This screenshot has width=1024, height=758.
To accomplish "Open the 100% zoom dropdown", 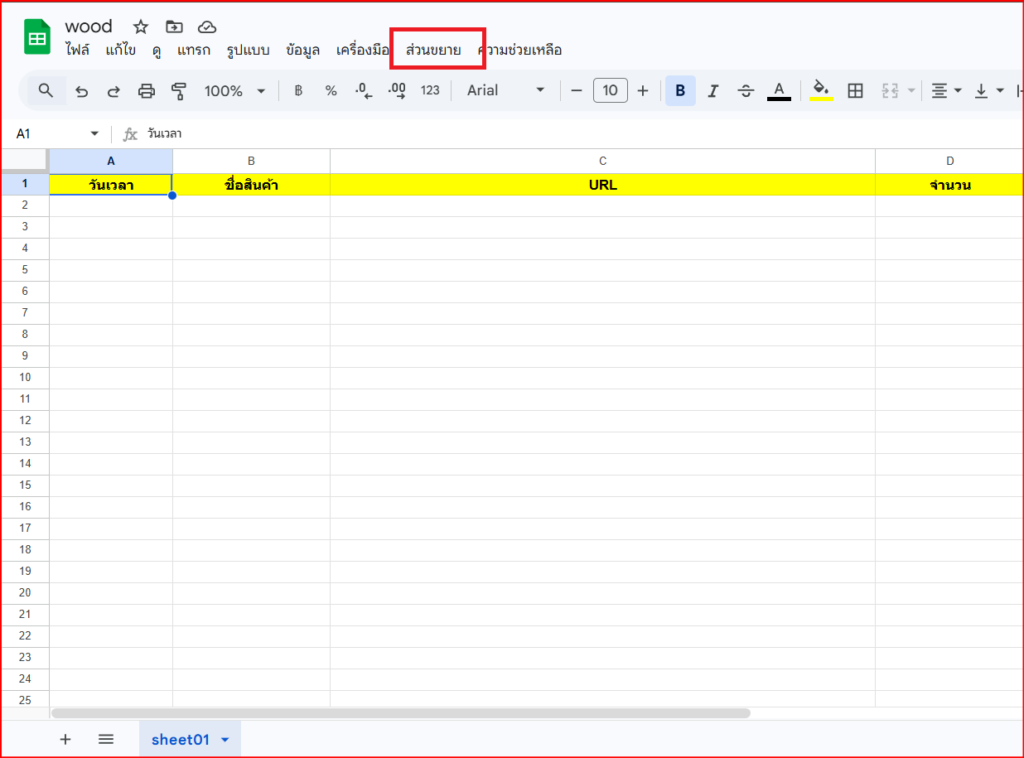I will pyautogui.click(x=234, y=91).
